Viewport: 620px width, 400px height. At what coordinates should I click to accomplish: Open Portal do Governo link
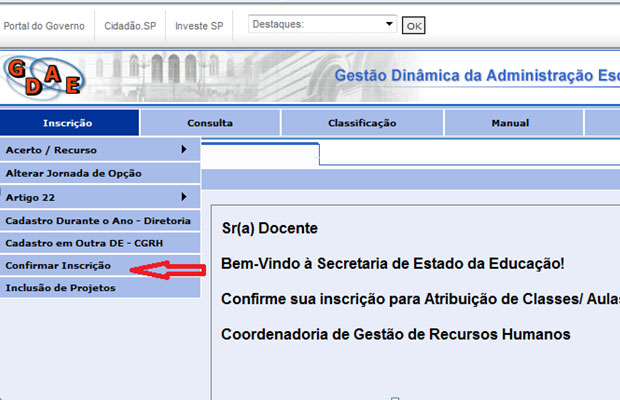click(43, 25)
